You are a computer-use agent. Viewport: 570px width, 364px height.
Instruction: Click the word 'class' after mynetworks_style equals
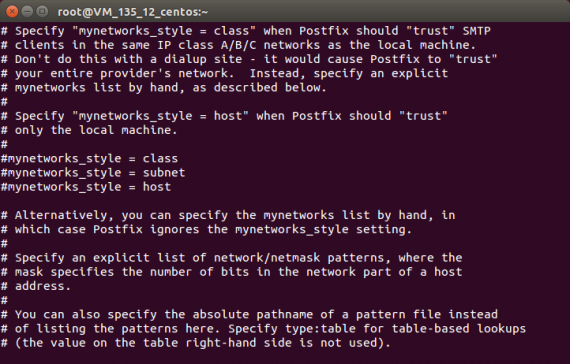[x=160, y=159]
